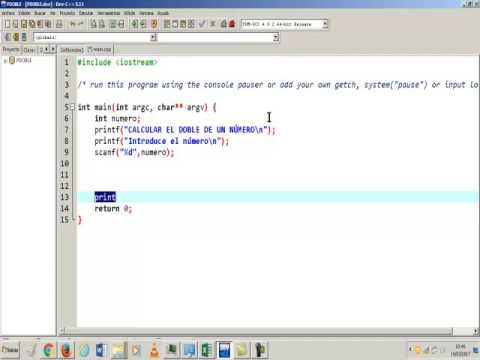Click the icon immediately left of the globals dropdown
This screenshot has height=360, width=480.
click(24, 37)
